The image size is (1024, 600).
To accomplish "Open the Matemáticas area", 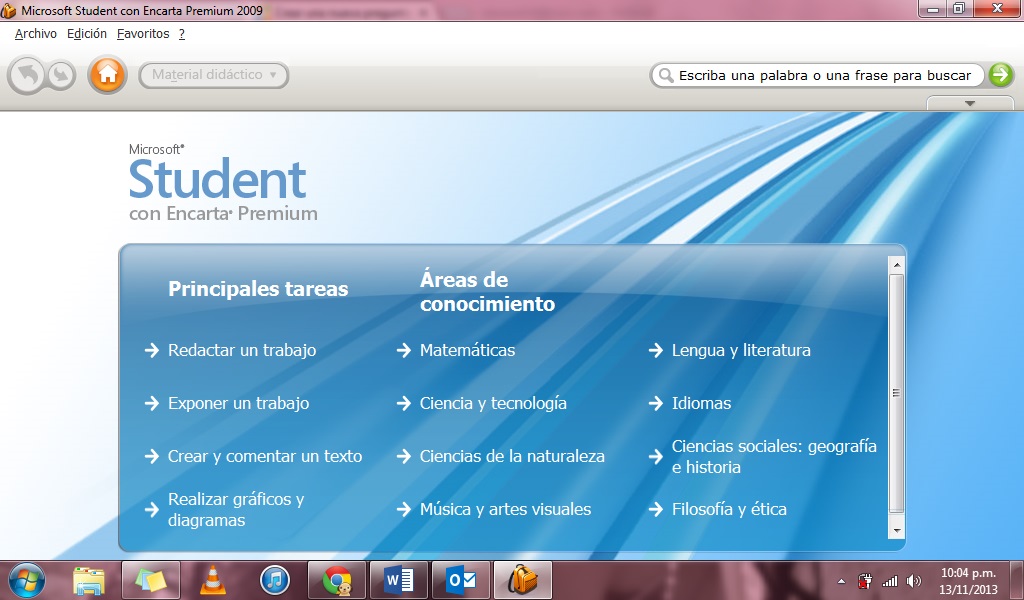I will pos(467,351).
